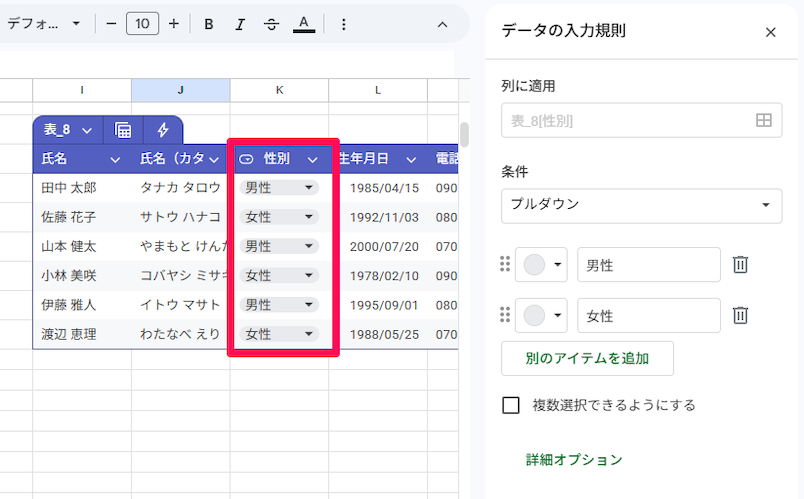Open color picker for 女性 item

(x=541, y=315)
